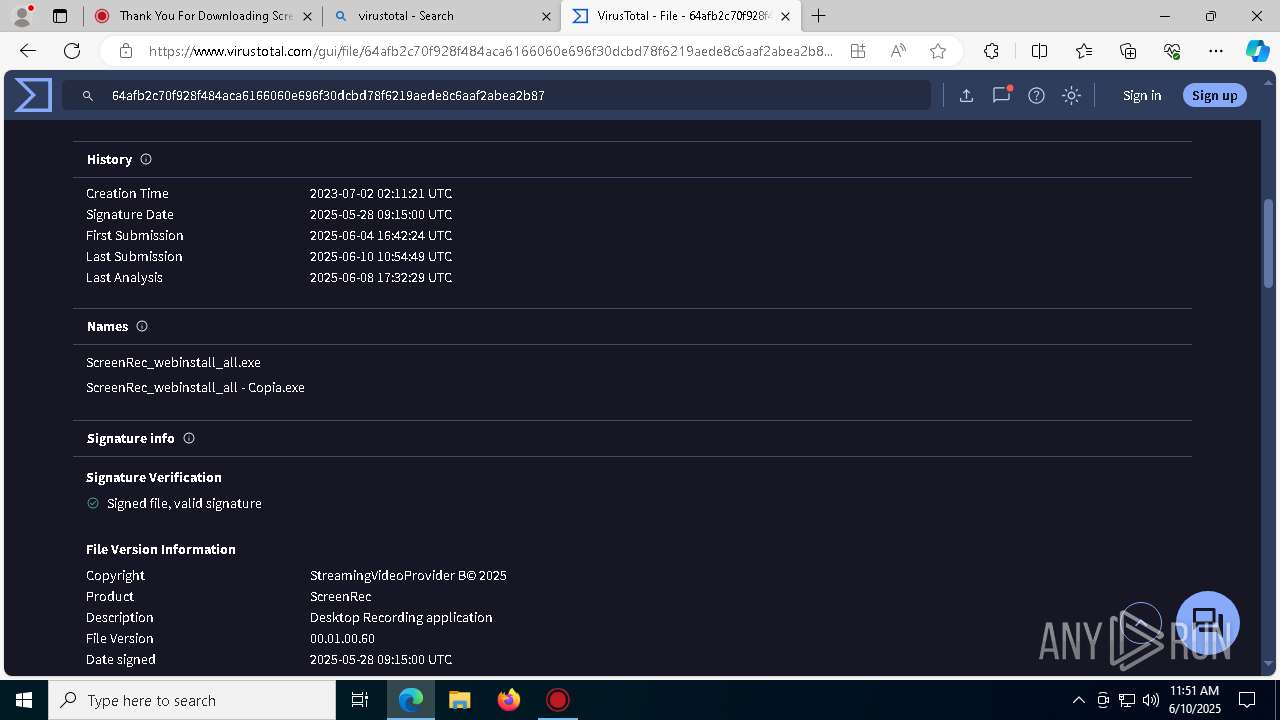Click the History info icon

coord(146,159)
